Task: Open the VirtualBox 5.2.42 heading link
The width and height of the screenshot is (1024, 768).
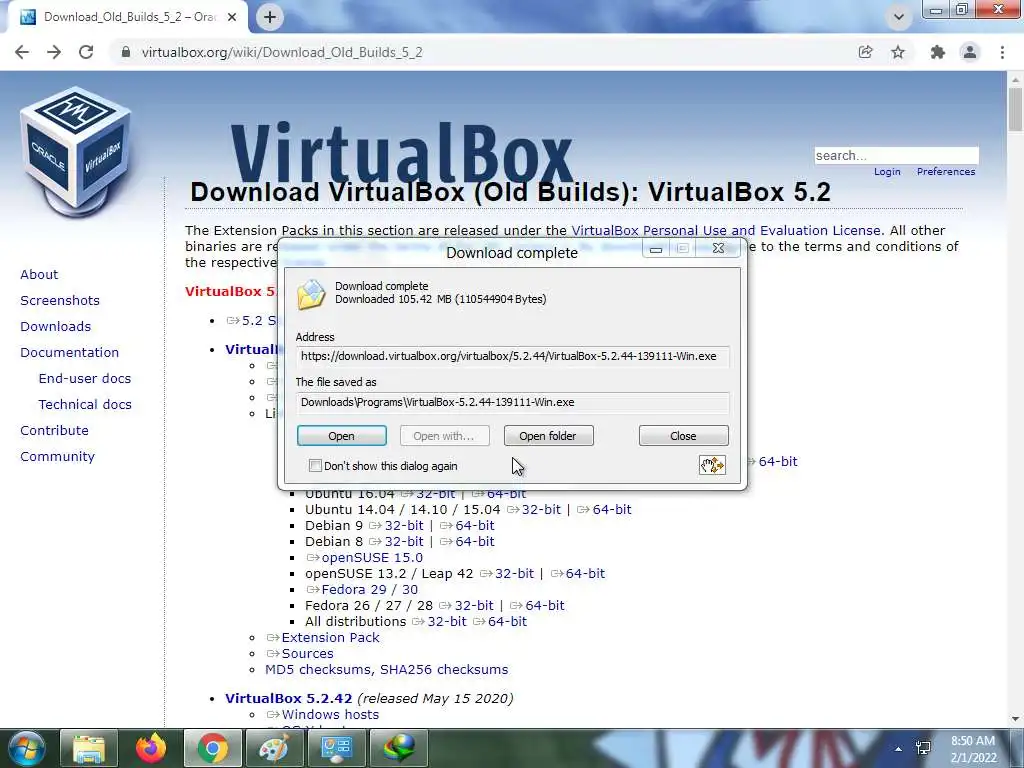Action: point(289,698)
